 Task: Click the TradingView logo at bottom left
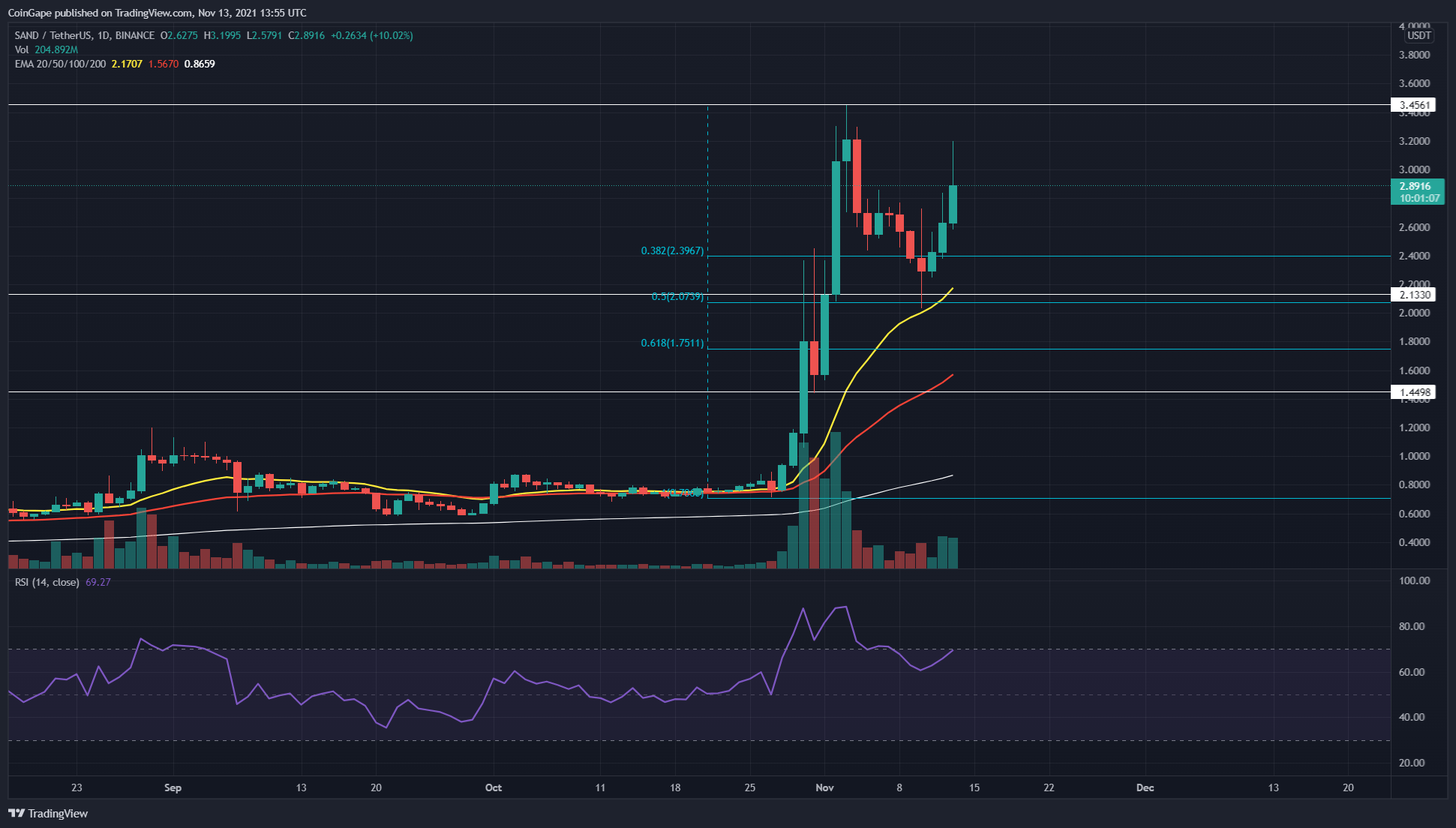coord(49,813)
